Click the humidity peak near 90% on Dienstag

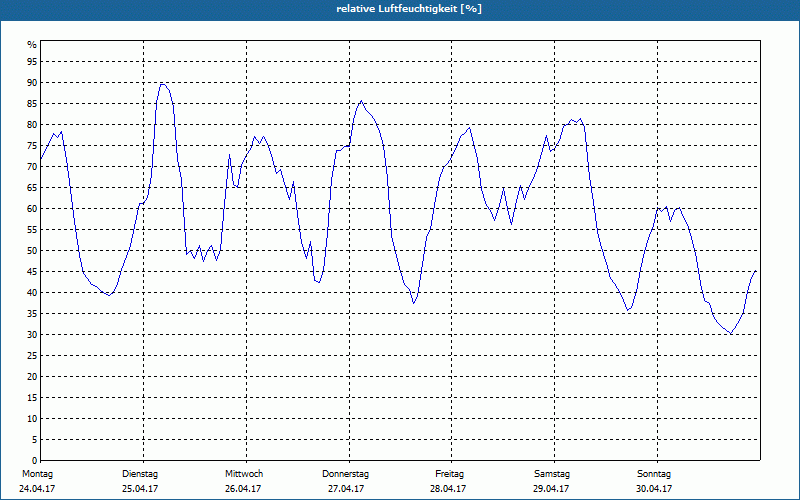(162, 84)
